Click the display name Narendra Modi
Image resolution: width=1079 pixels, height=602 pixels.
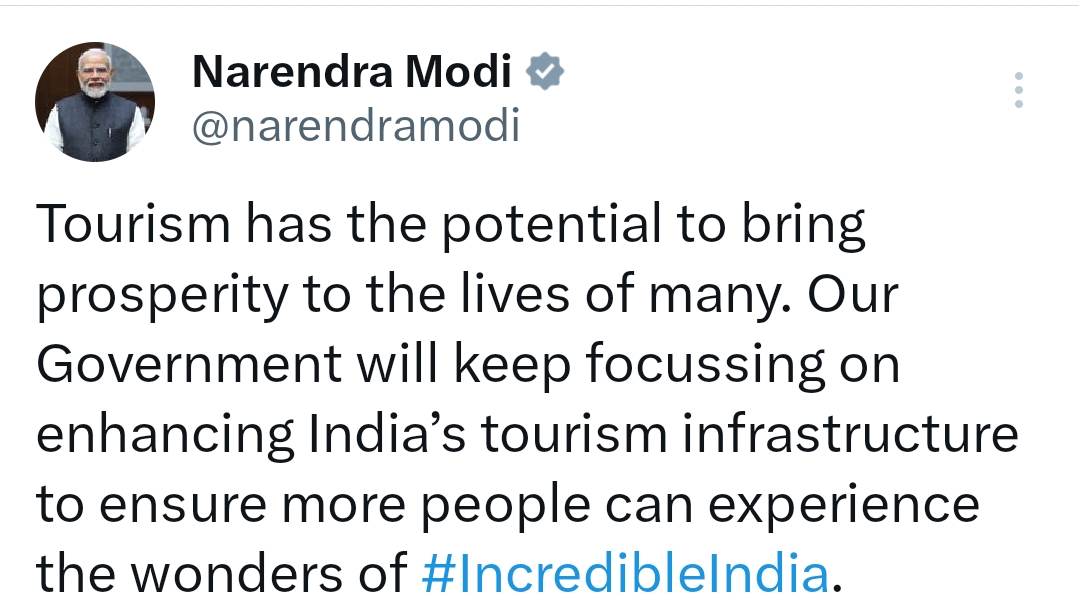(351, 72)
